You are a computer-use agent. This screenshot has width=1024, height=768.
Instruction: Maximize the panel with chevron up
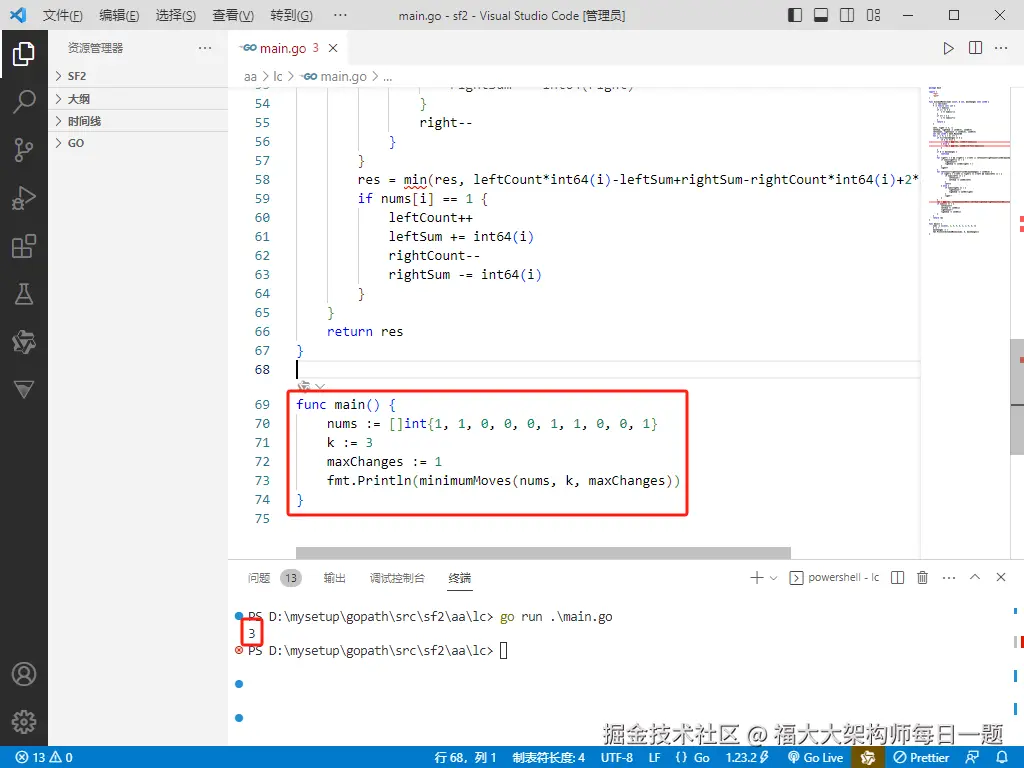(975, 577)
